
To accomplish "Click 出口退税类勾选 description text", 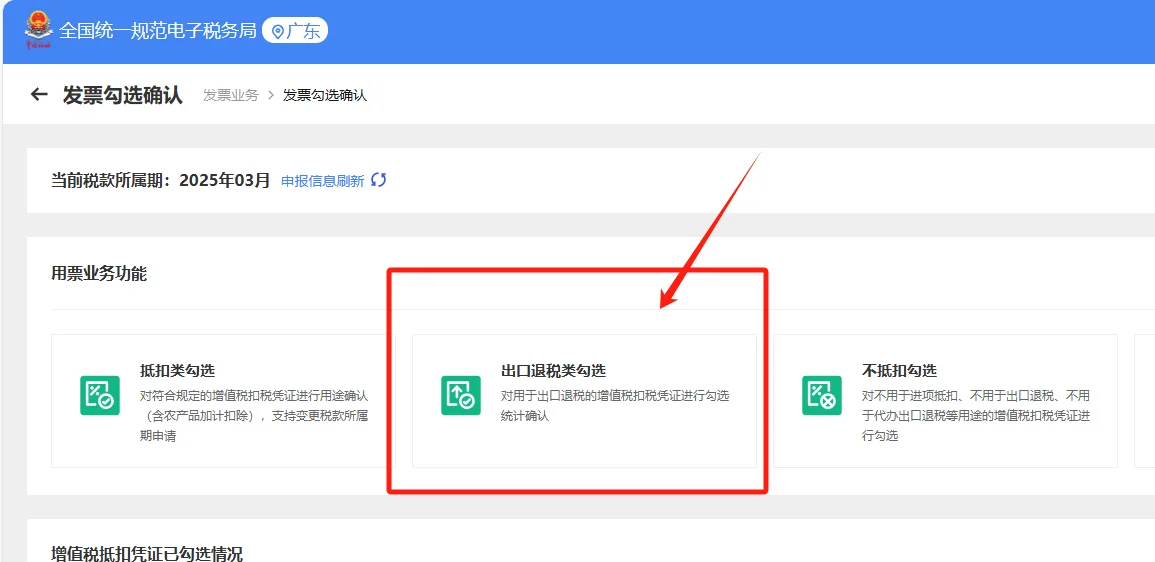I will (x=614, y=406).
